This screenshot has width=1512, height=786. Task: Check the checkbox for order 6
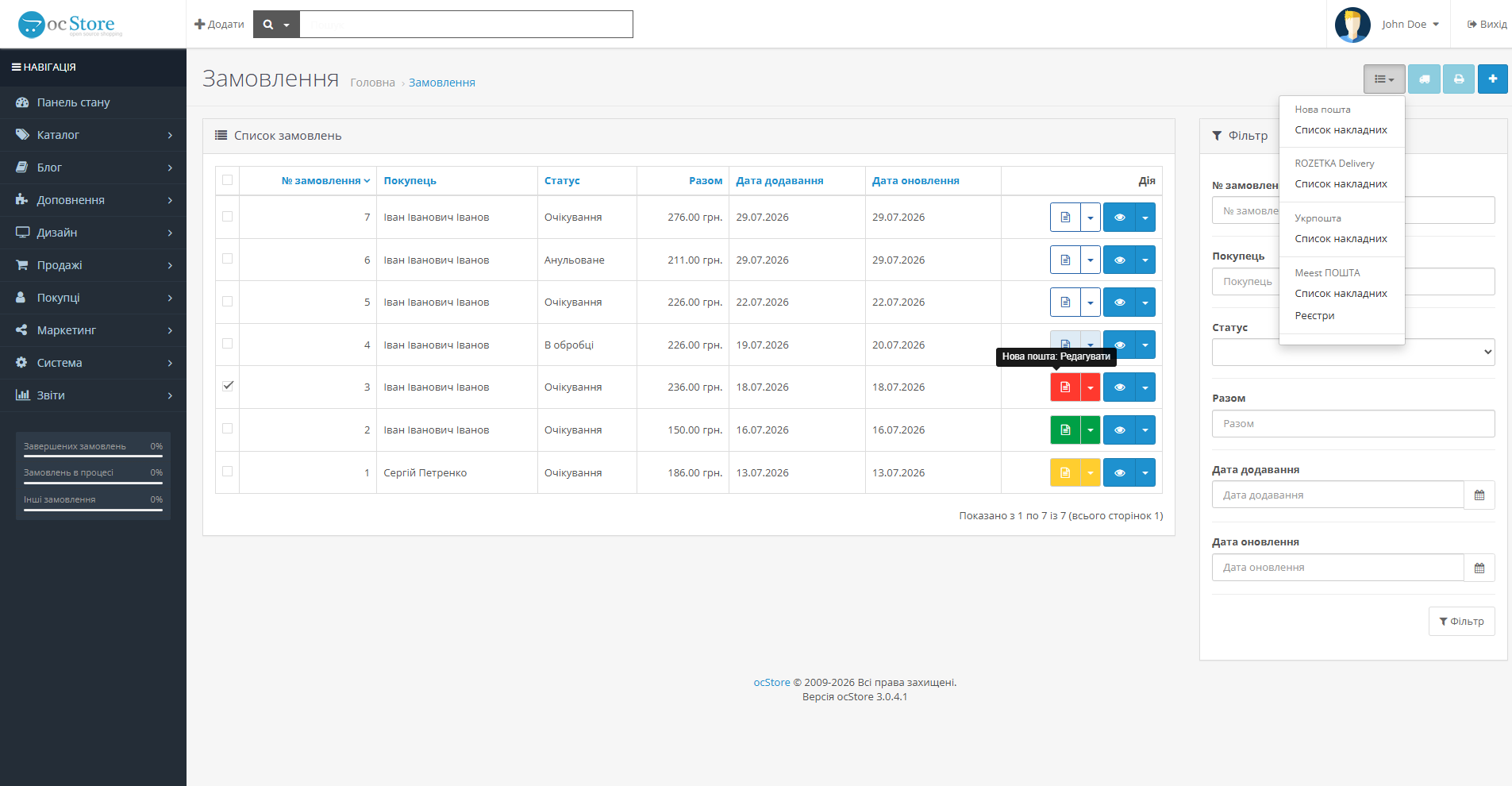[x=228, y=259]
